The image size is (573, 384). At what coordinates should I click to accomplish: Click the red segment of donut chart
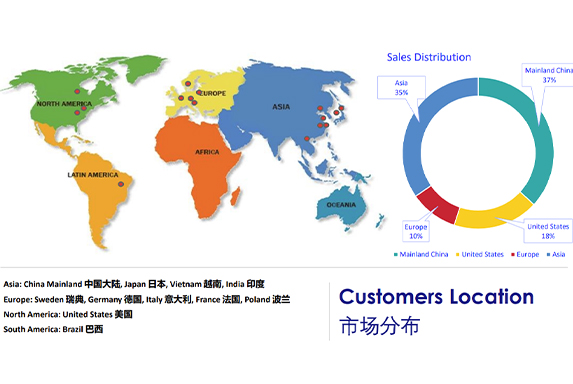(x=438, y=205)
